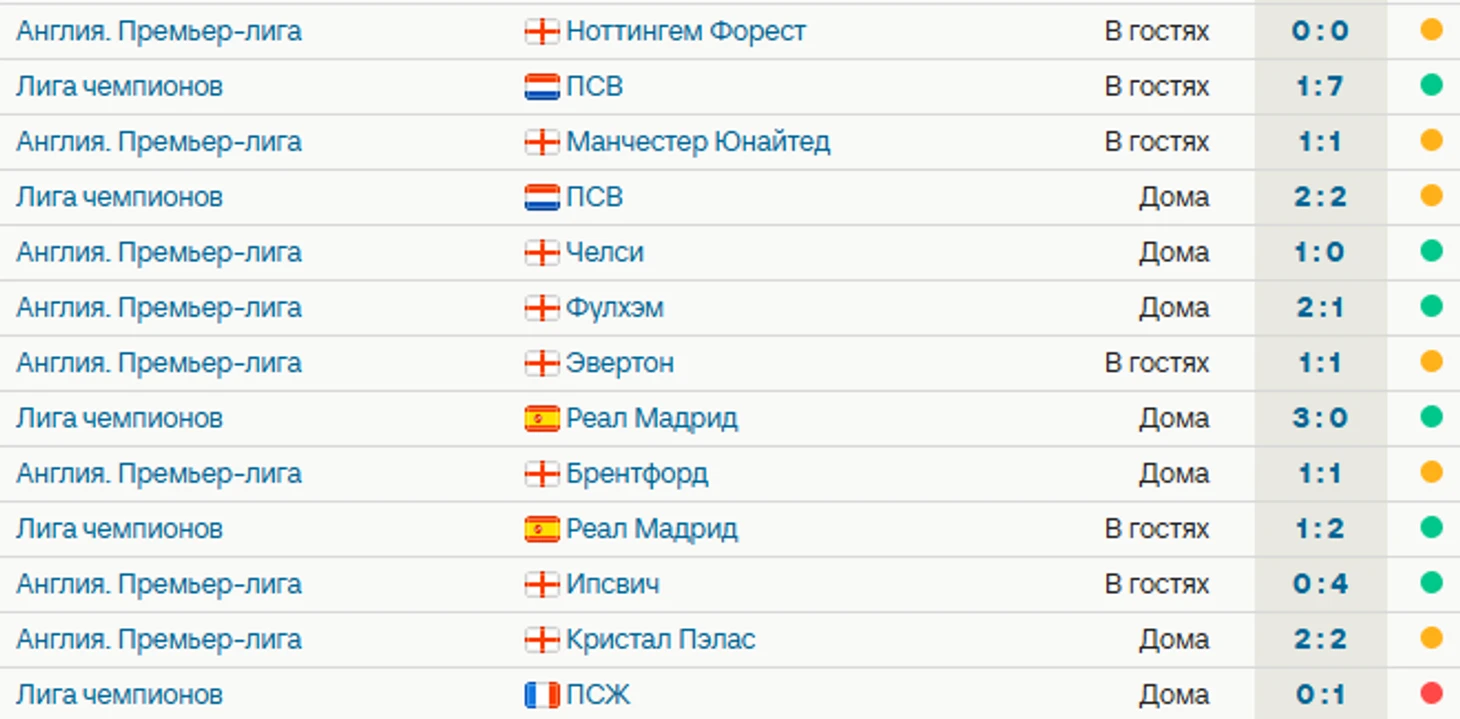Click the France flag next to ПСЖ
Screen dimensions: 1460x719
541,695
